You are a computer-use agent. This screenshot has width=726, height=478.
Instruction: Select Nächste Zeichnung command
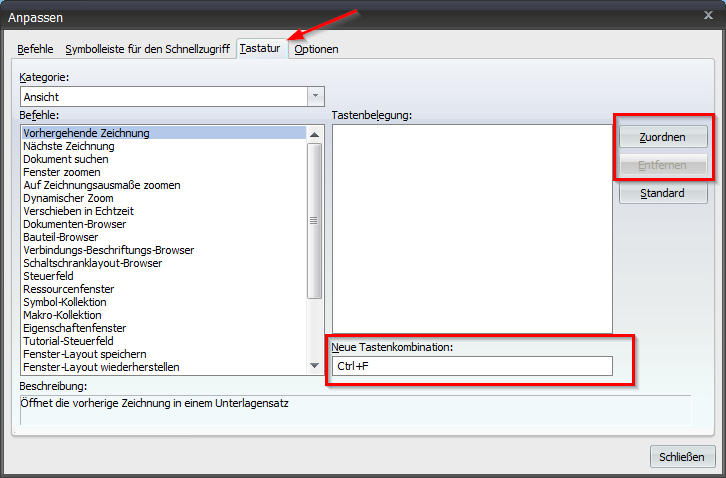pos(69,146)
